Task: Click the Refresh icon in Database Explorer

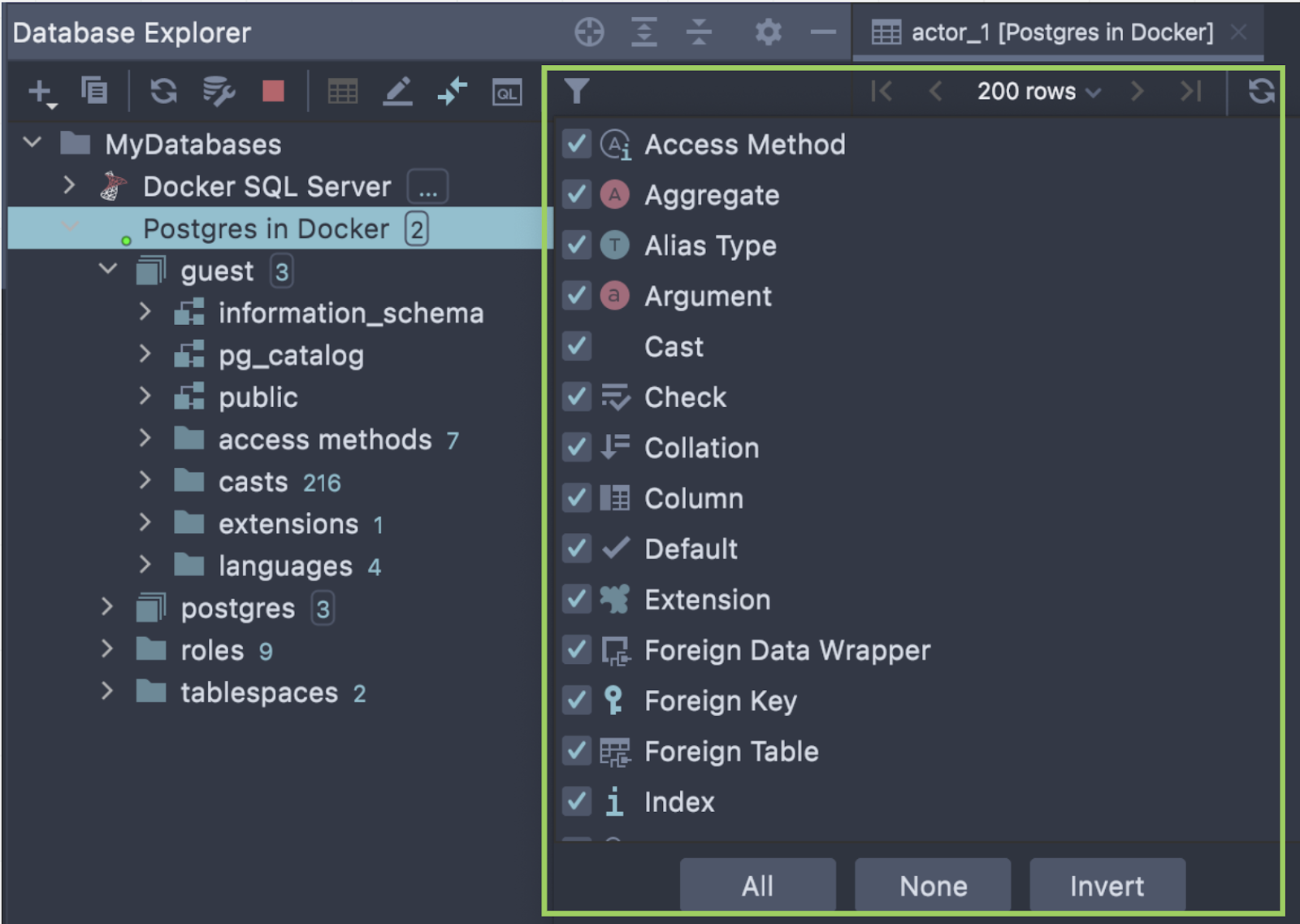Action: (163, 91)
